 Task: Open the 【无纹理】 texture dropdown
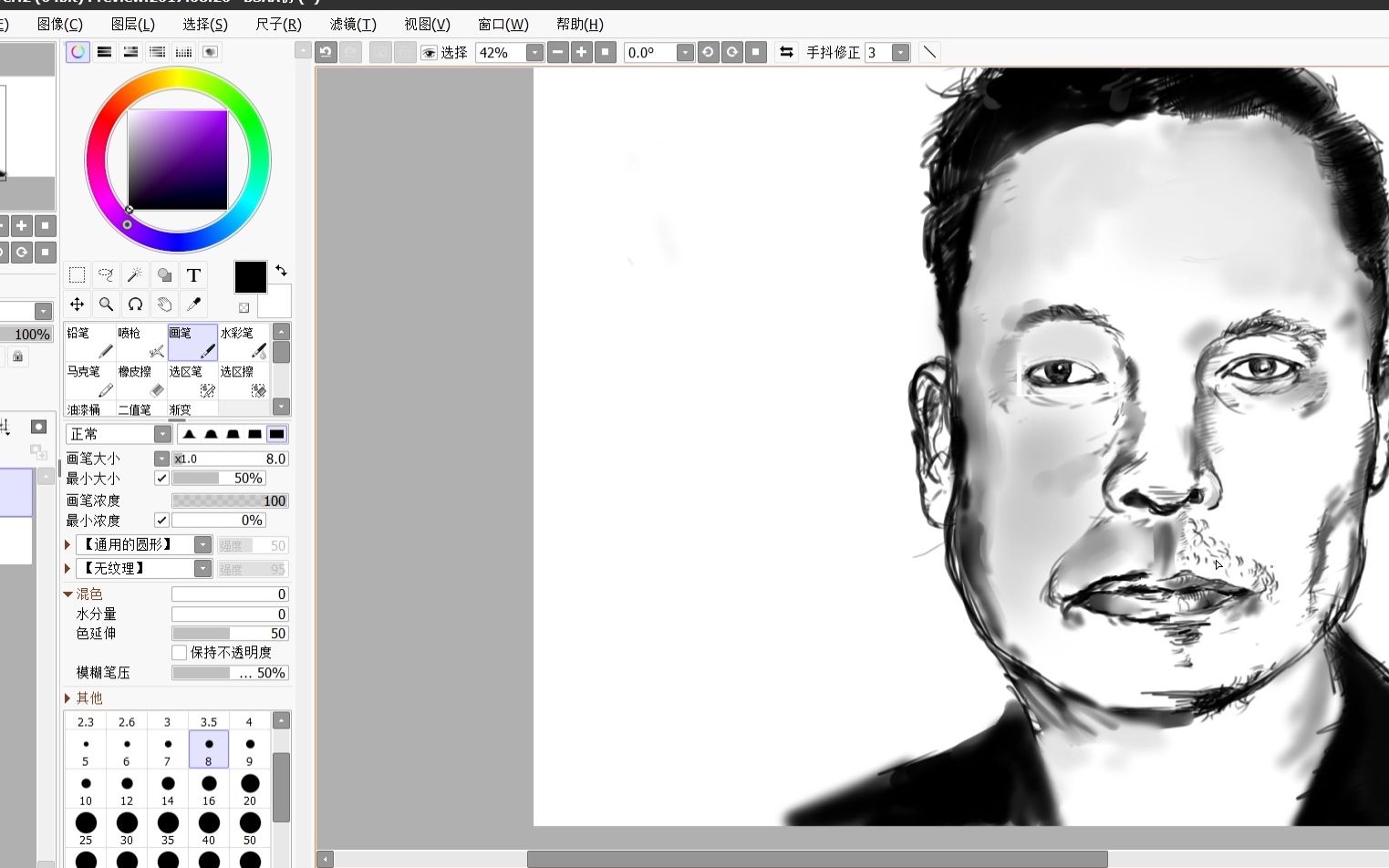click(203, 569)
